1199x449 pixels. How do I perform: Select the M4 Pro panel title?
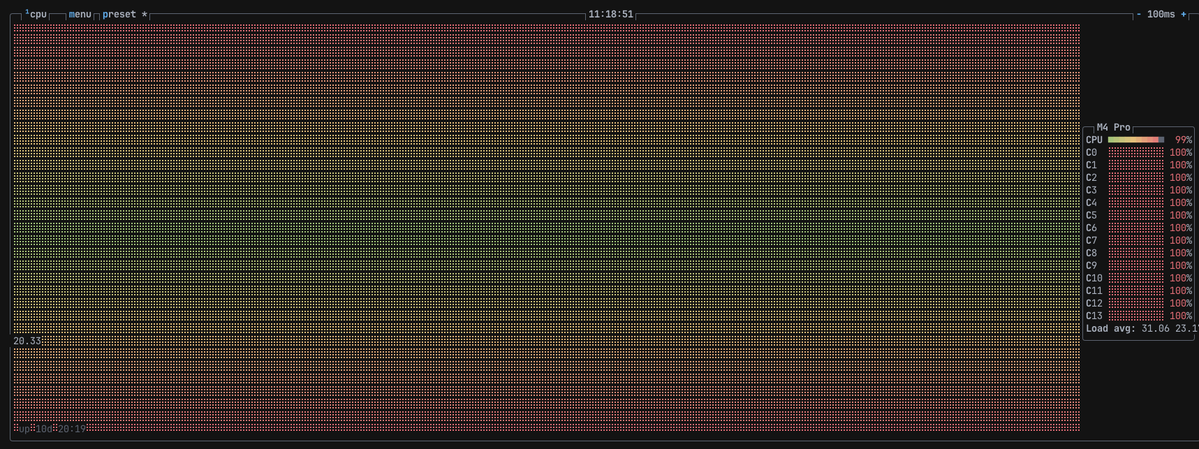1113,127
